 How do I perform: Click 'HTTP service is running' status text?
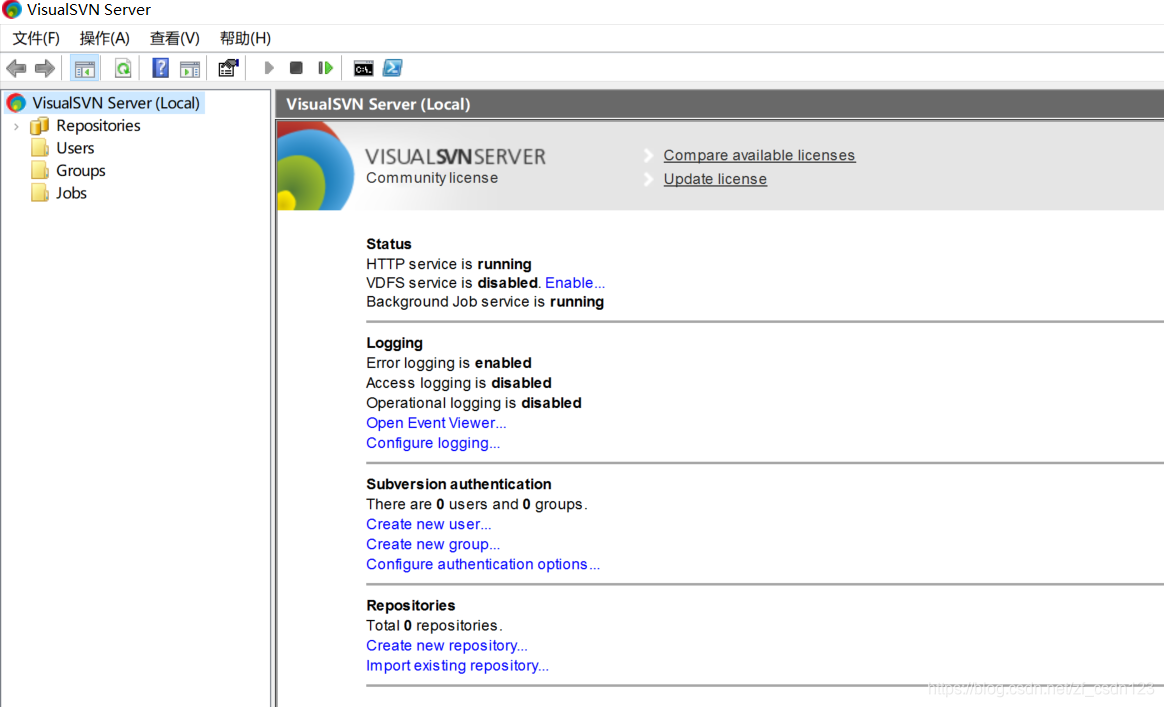(448, 264)
